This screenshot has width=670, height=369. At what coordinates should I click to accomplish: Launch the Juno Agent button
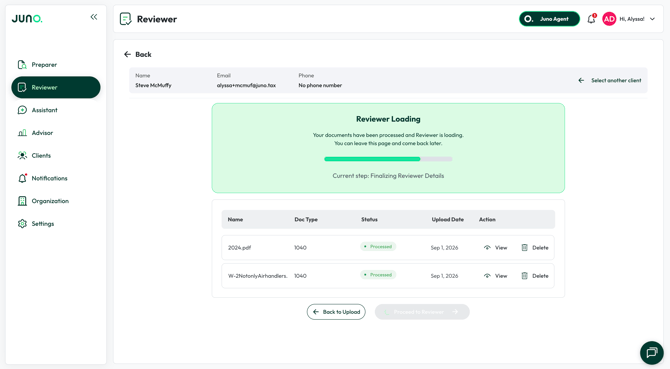(x=549, y=19)
